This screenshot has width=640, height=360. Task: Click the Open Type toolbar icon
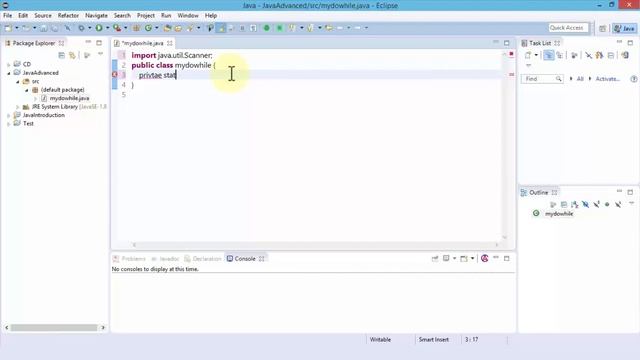[x=167, y=28]
